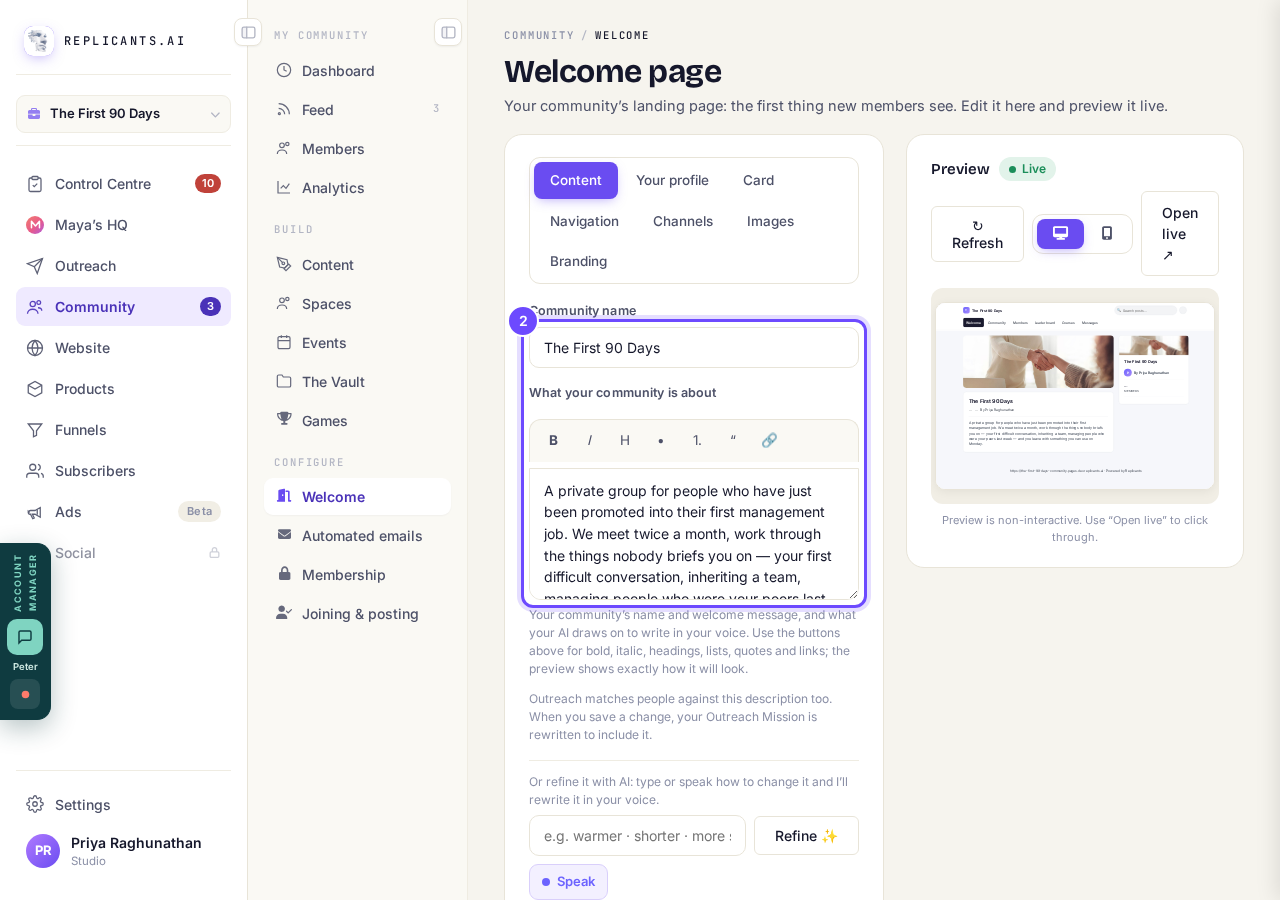Click the Refresh preview button
The height and width of the screenshot is (900, 1280).
click(x=977, y=234)
